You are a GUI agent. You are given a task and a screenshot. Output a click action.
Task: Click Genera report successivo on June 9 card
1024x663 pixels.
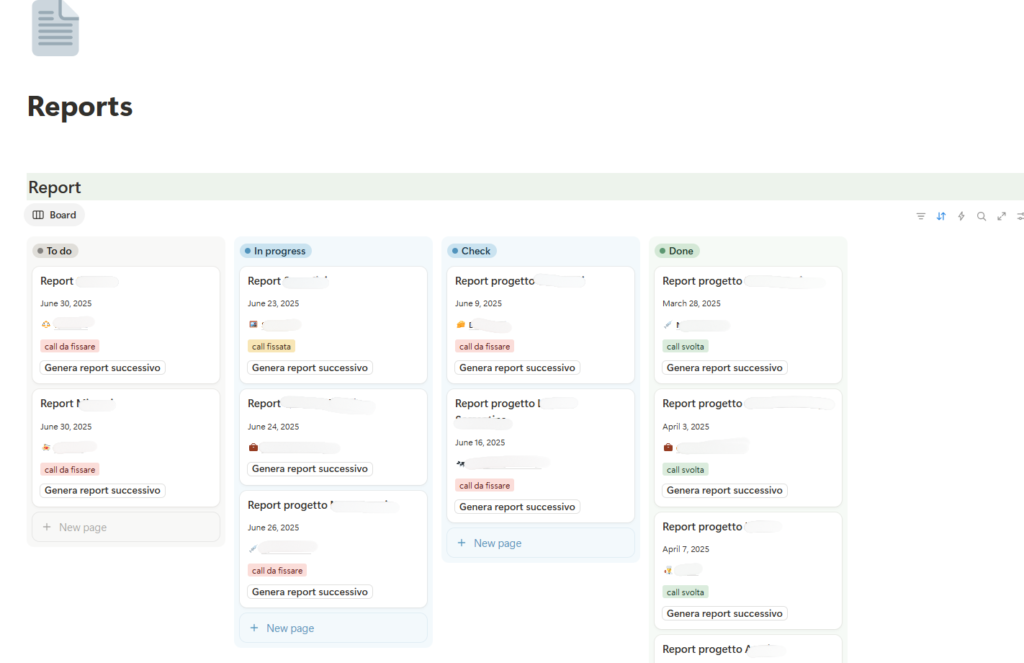(517, 368)
